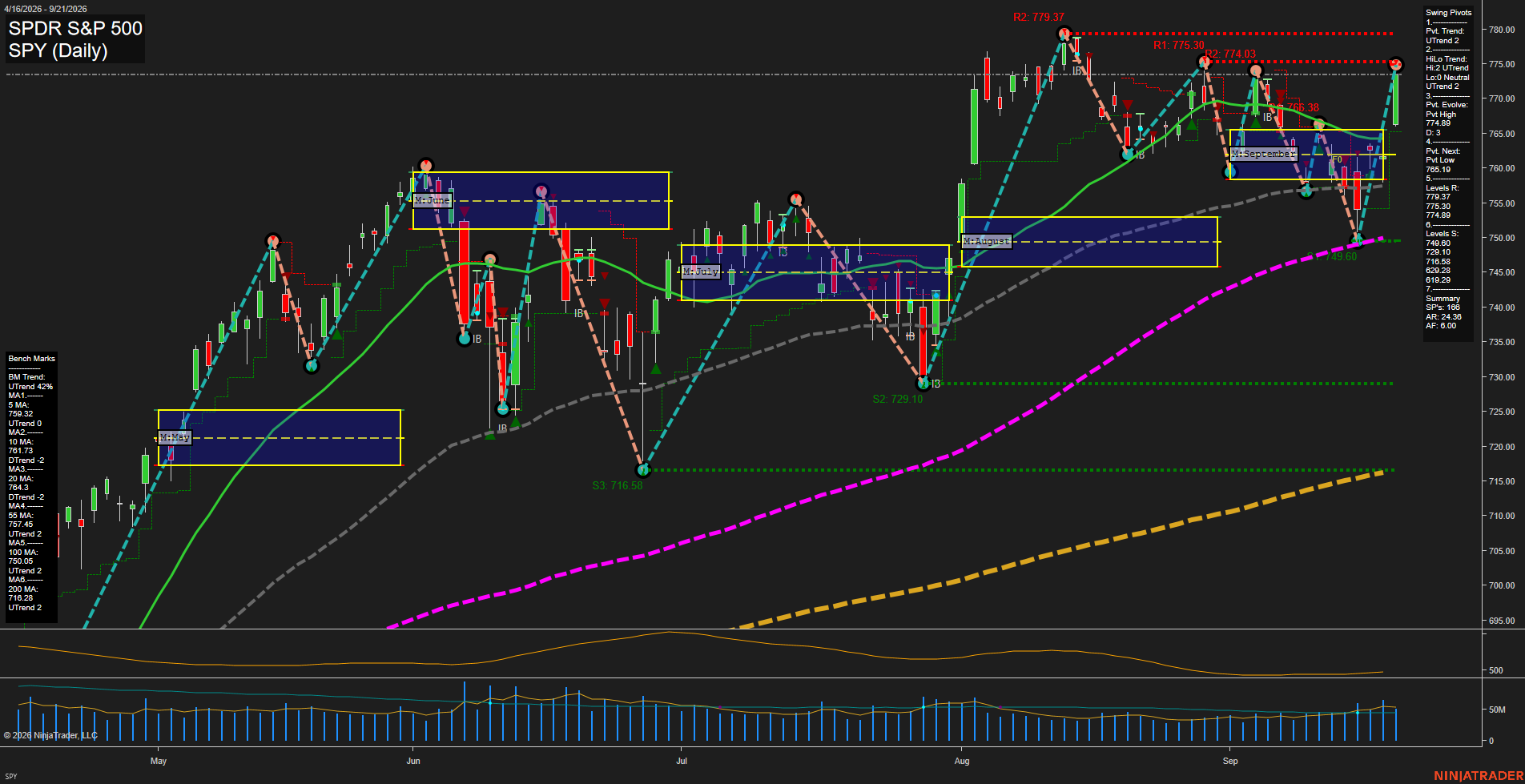Screen dimensions: 1525x784
Task: Select the 4/16/2026 - 9/21/2026 date range text
Action: (46, 9)
